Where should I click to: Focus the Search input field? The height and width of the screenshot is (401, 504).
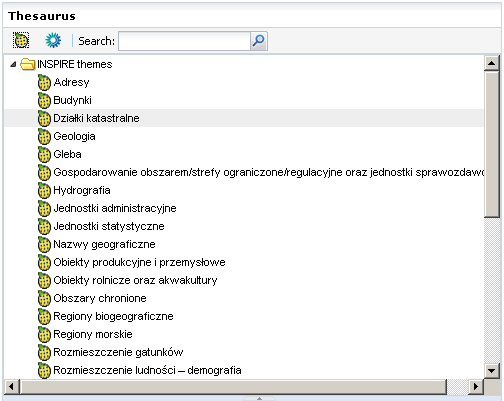coord(184,41)
